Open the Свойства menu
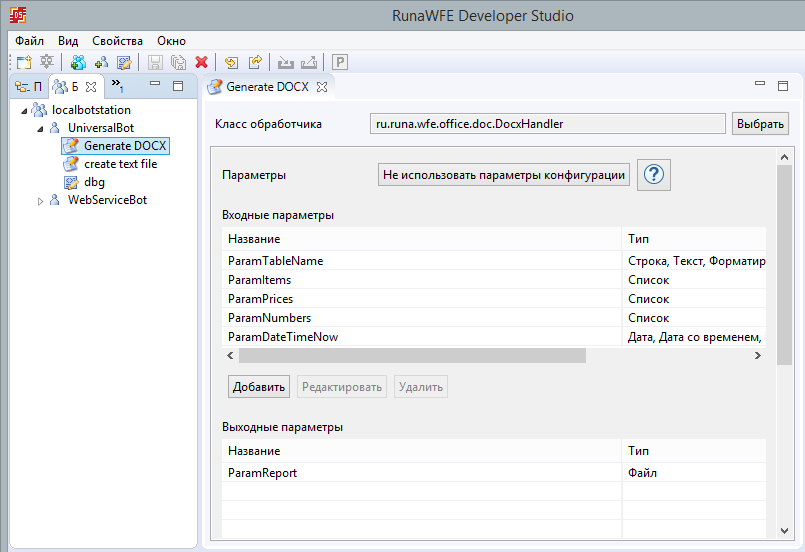This screenshot has width=805, height=552. [x=117, y=41]
